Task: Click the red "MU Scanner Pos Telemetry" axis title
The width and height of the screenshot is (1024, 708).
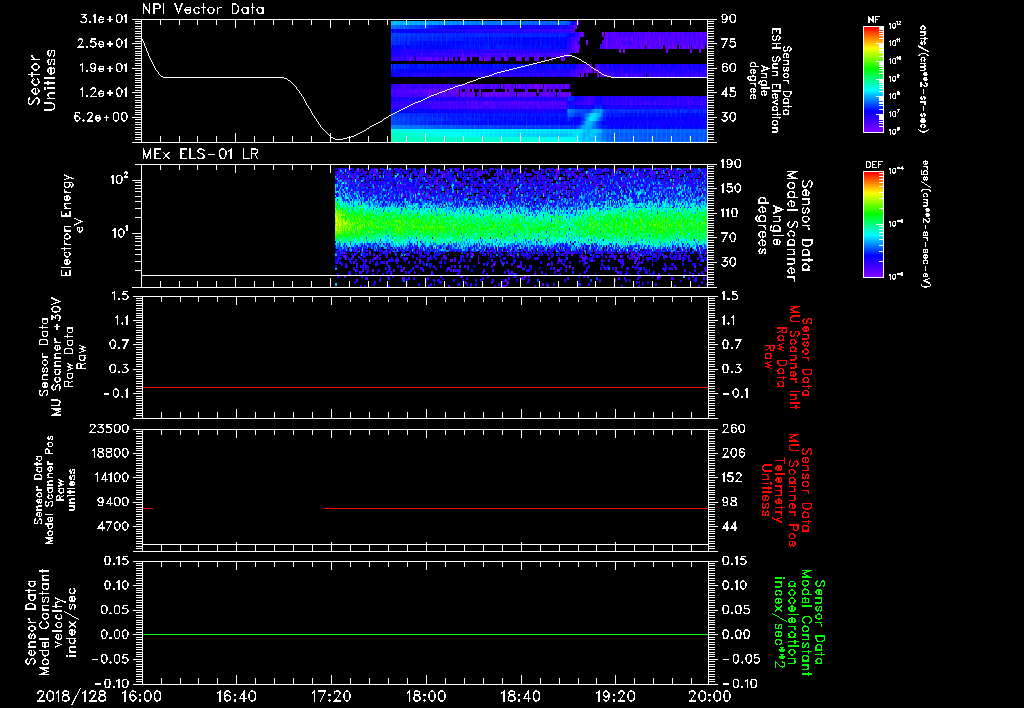Action: (x=787, y=490)
